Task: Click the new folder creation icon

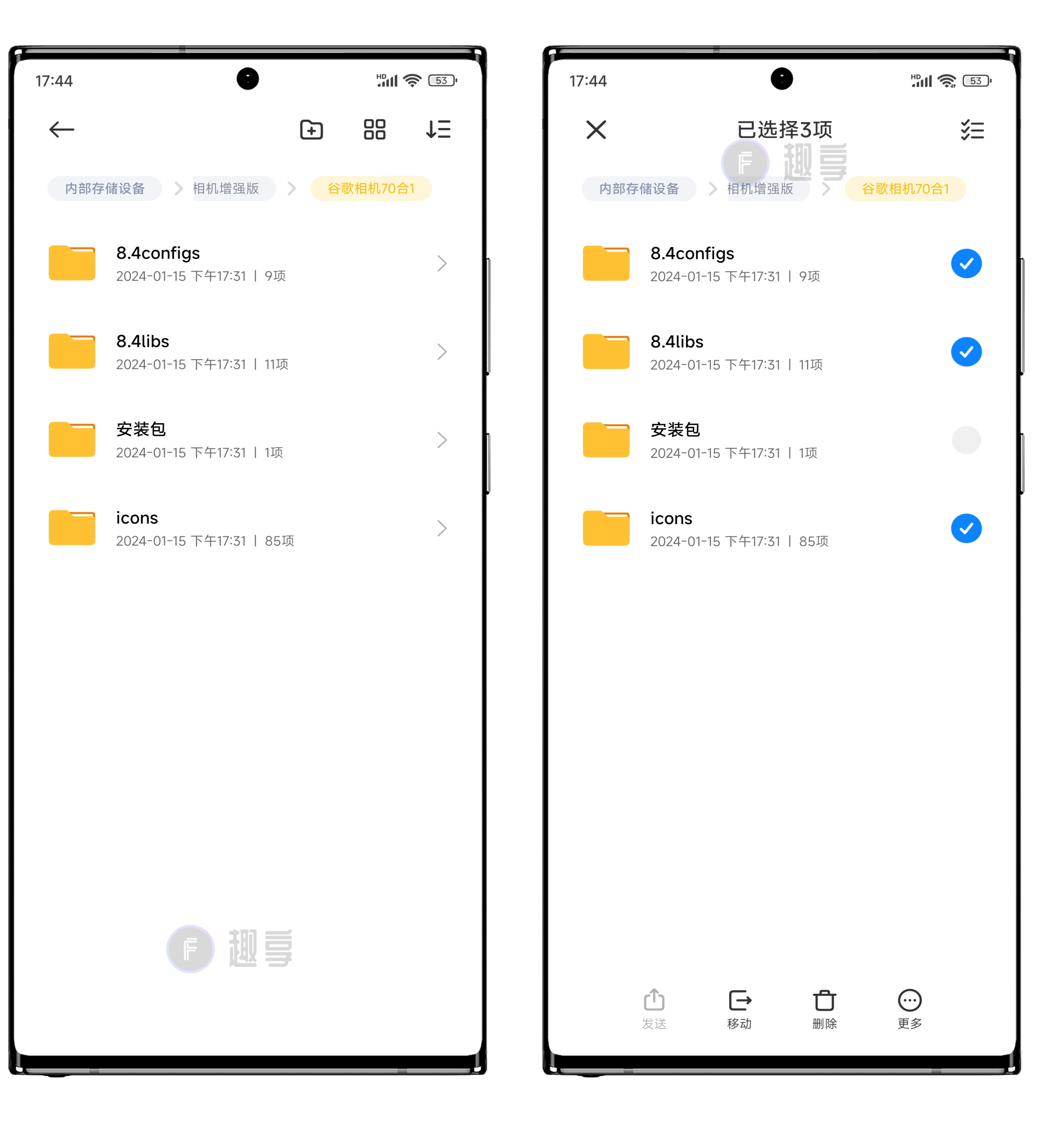Action: point(311,128)
